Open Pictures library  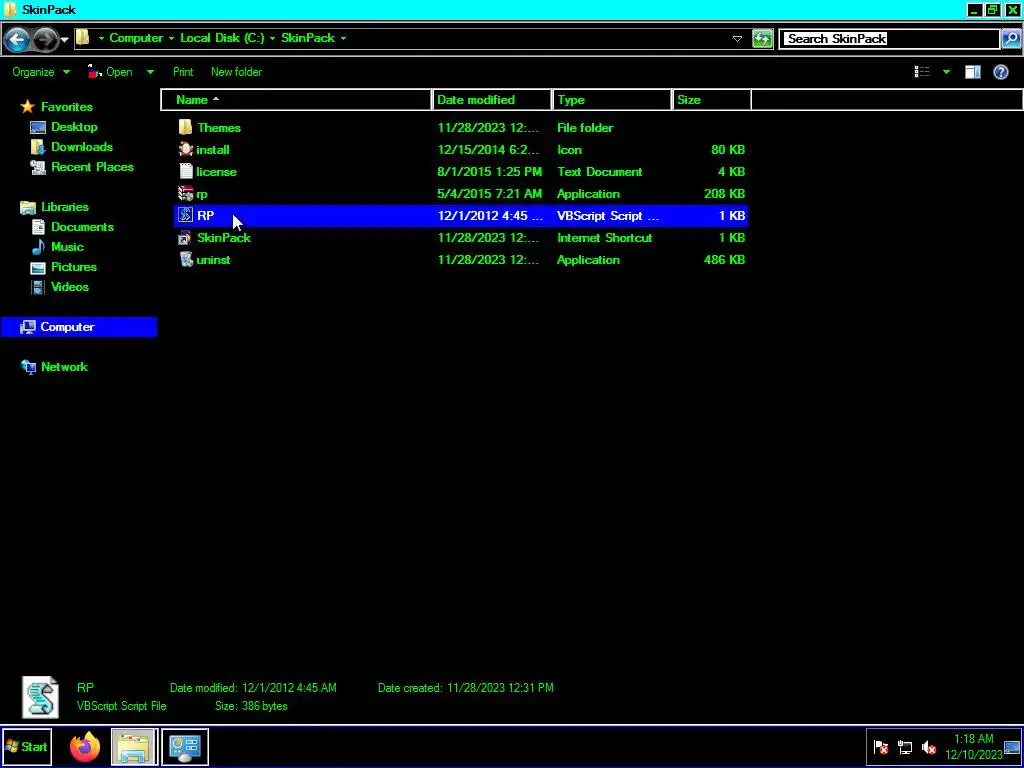[74, 266]
